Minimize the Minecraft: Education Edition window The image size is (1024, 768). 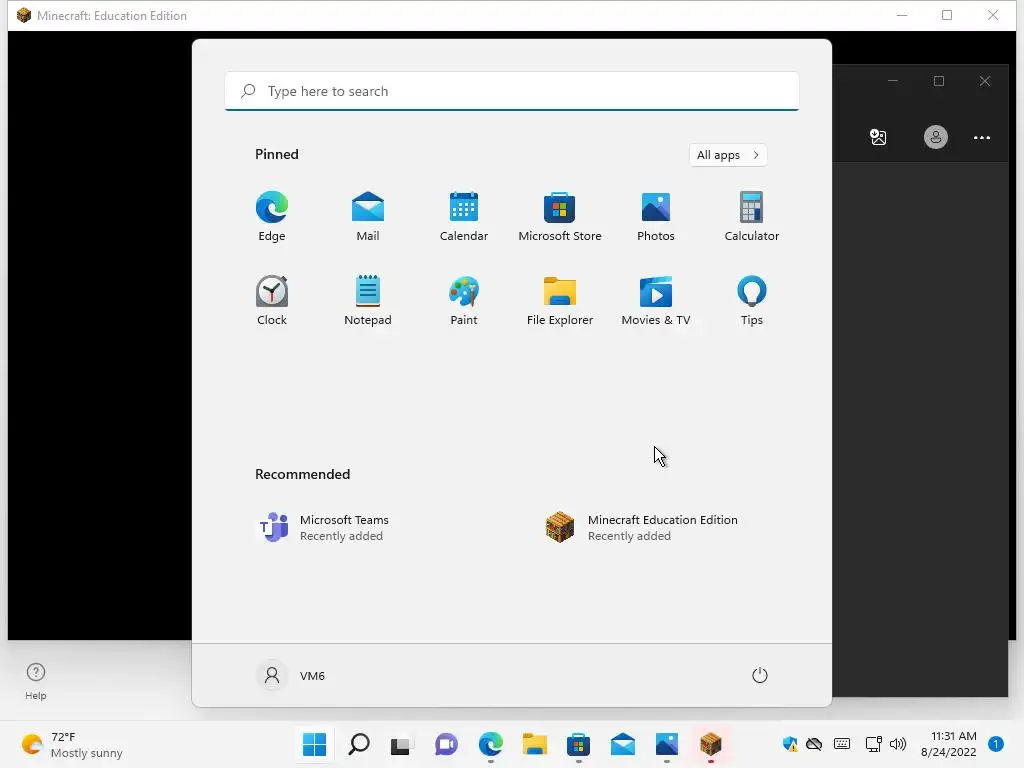pyautogui.click(x=902, y=15)
